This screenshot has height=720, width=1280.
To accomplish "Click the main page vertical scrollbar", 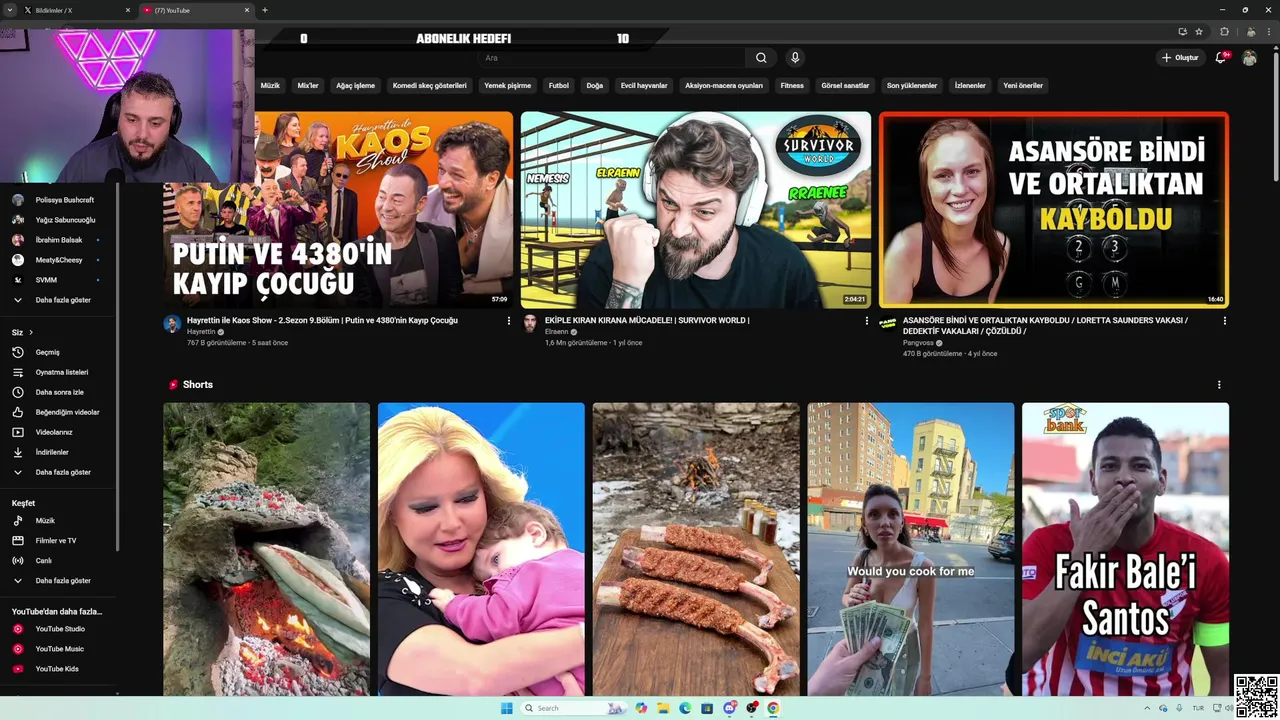I will [x=1274, y=115].
